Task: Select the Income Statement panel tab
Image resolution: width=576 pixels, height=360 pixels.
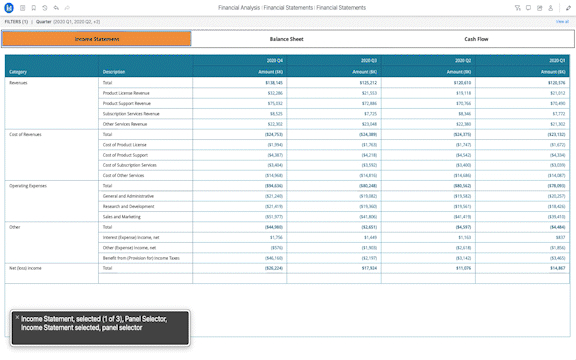Action: point(97,39)
